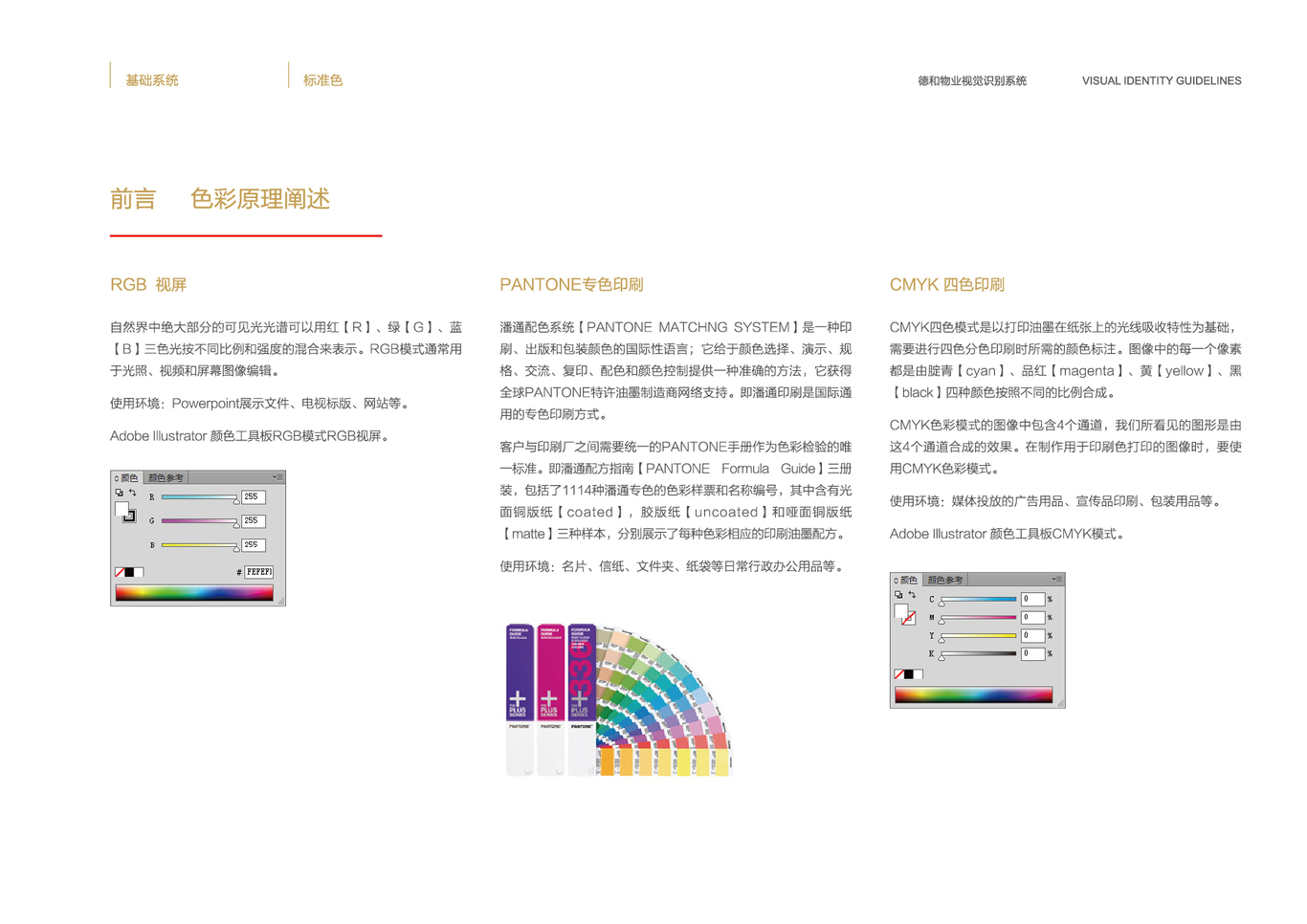
Task: Pick a color from CMYK panel spectrum bar
Action: (x=974, y=694)
